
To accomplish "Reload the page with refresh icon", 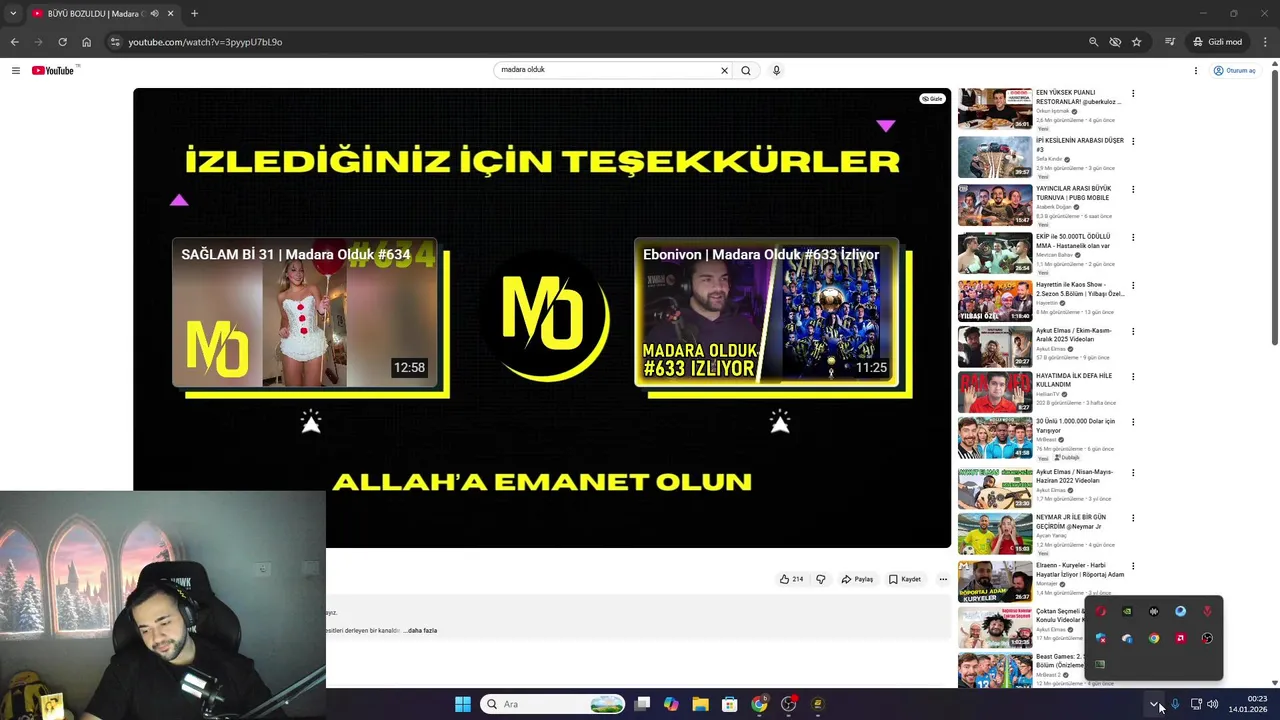I will pyautogui.click(x=62, y=42).
